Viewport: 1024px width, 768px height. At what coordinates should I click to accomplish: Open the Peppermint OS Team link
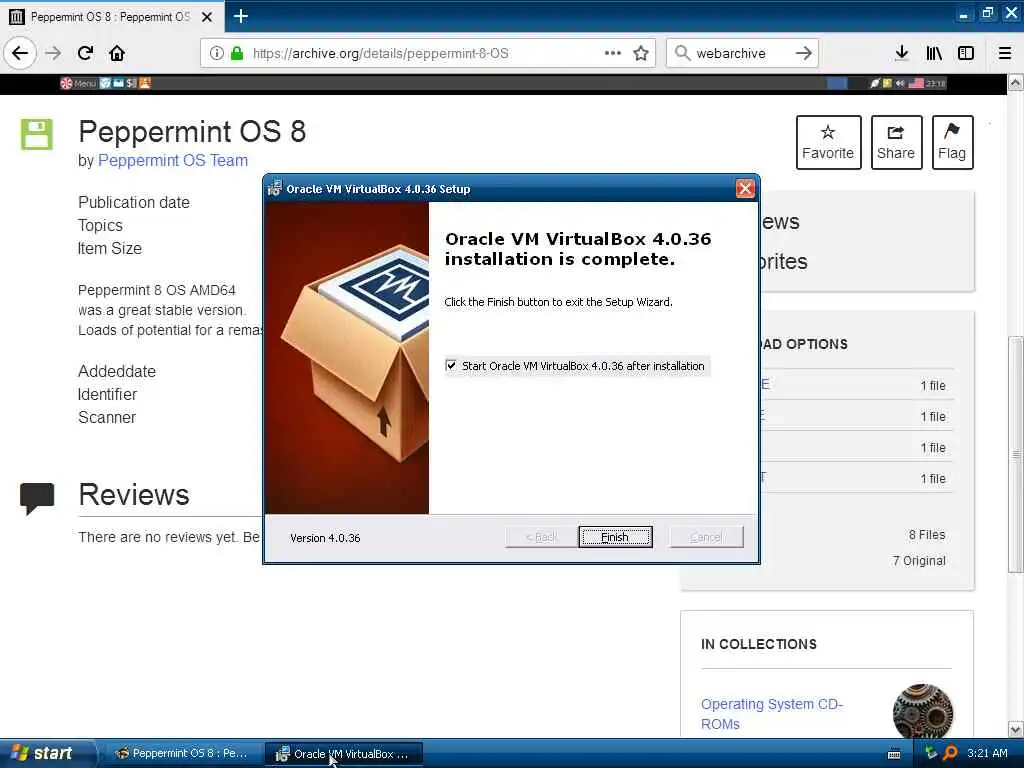173,160
